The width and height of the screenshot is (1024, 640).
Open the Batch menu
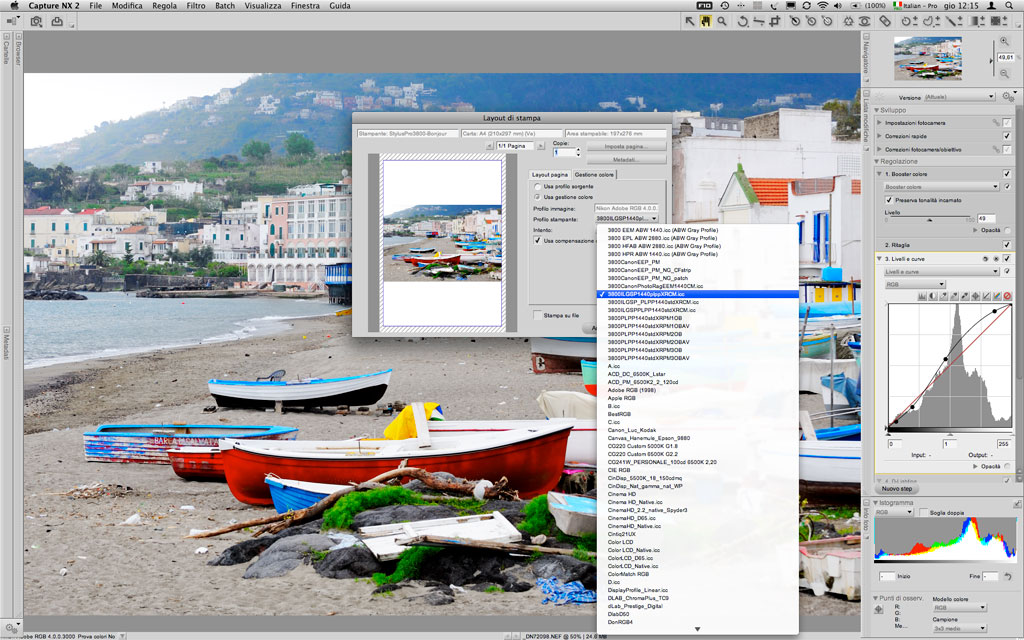click(x=225, y=5)
